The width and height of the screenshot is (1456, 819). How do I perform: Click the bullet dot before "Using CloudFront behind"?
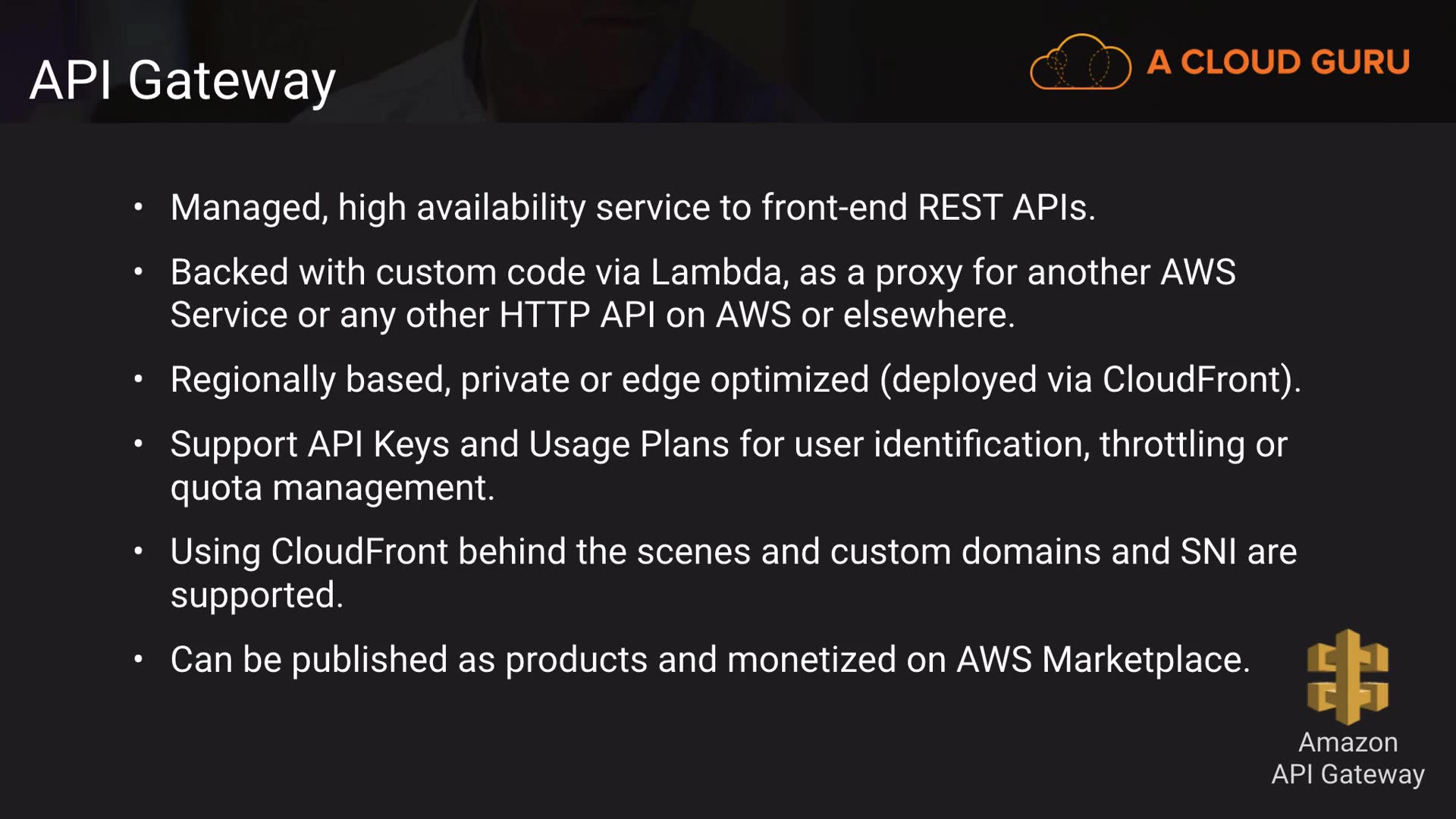point(138,551)
